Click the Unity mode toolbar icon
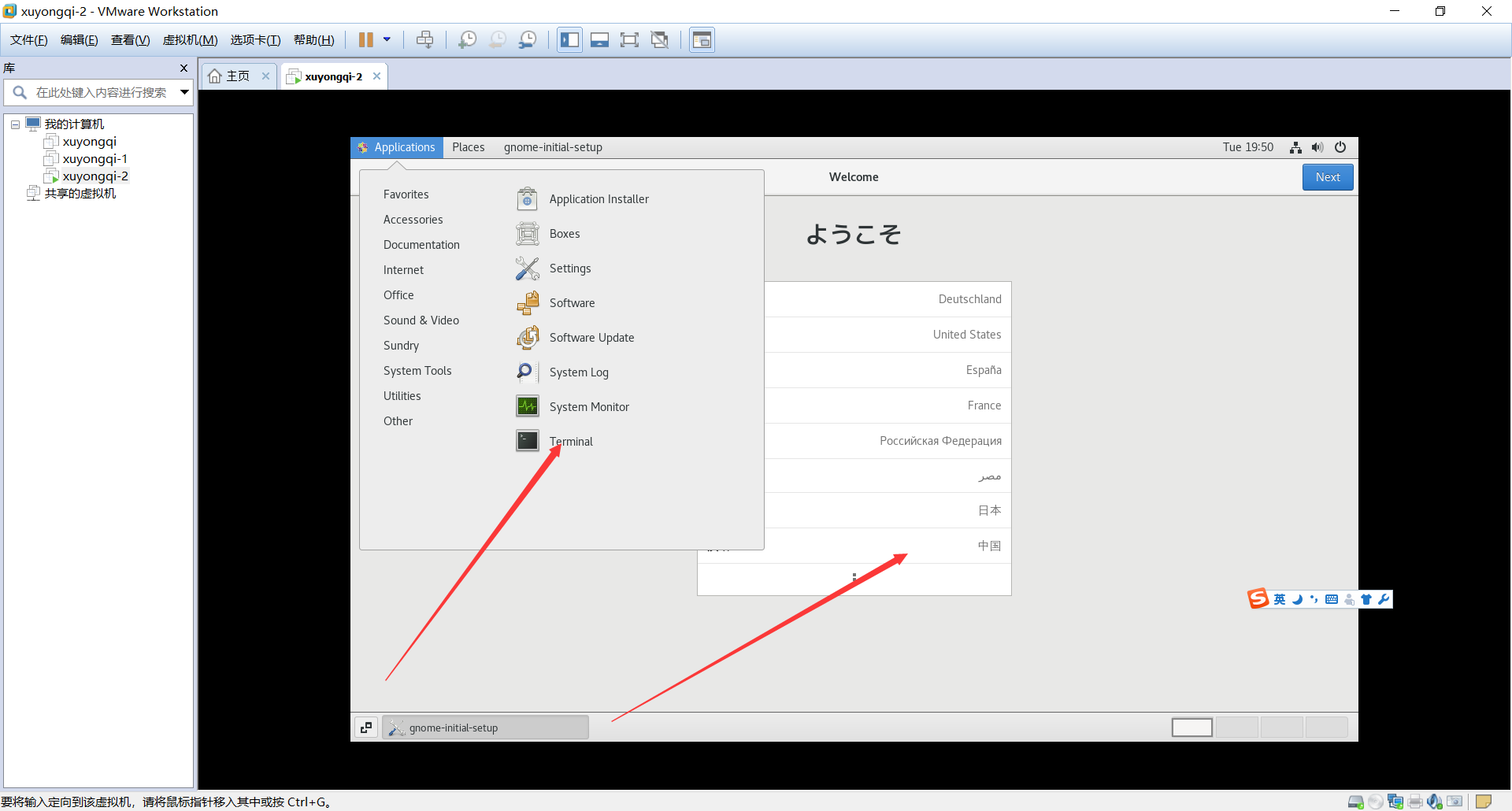Screen dimensions: 1512x811 (660, 40)
